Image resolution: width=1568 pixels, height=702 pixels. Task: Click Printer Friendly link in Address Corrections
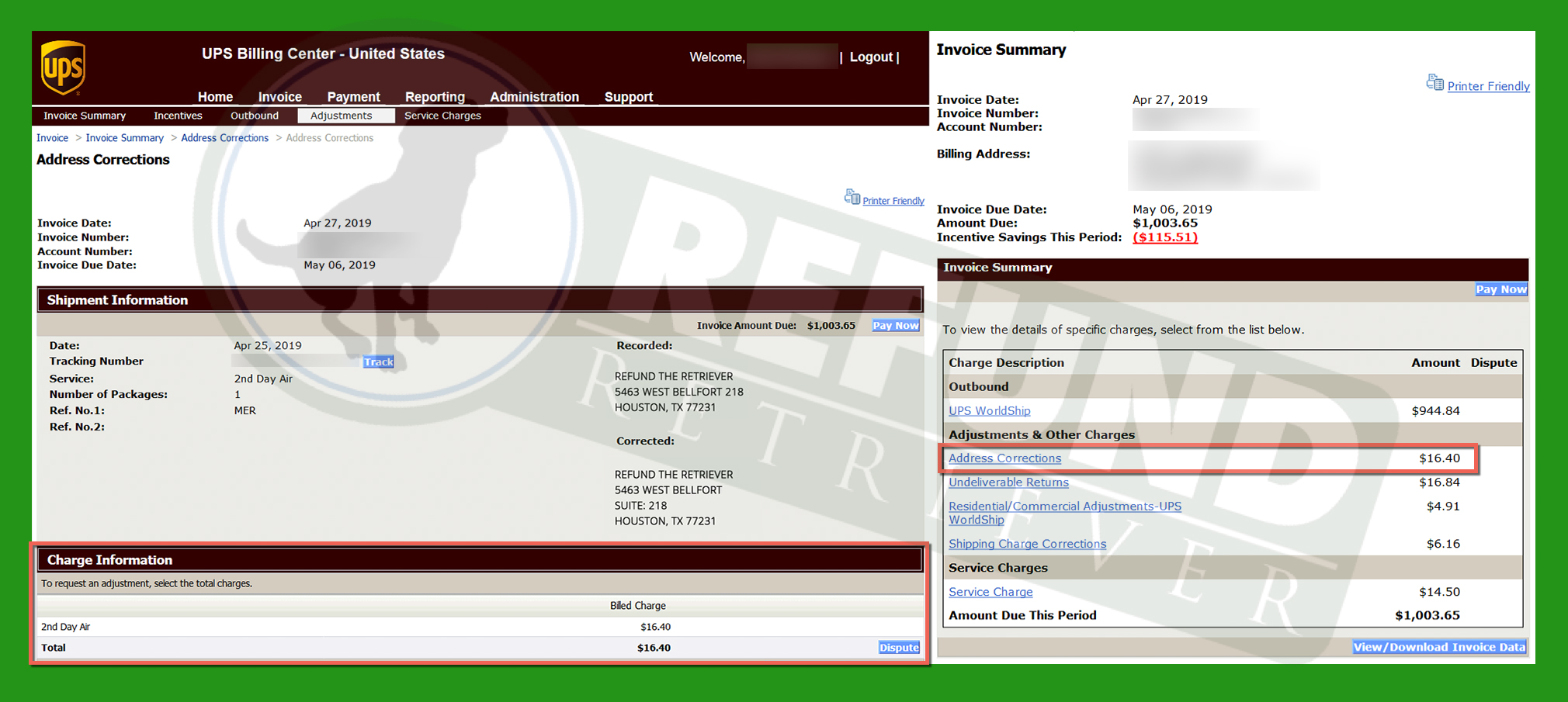tap(893, 201)
